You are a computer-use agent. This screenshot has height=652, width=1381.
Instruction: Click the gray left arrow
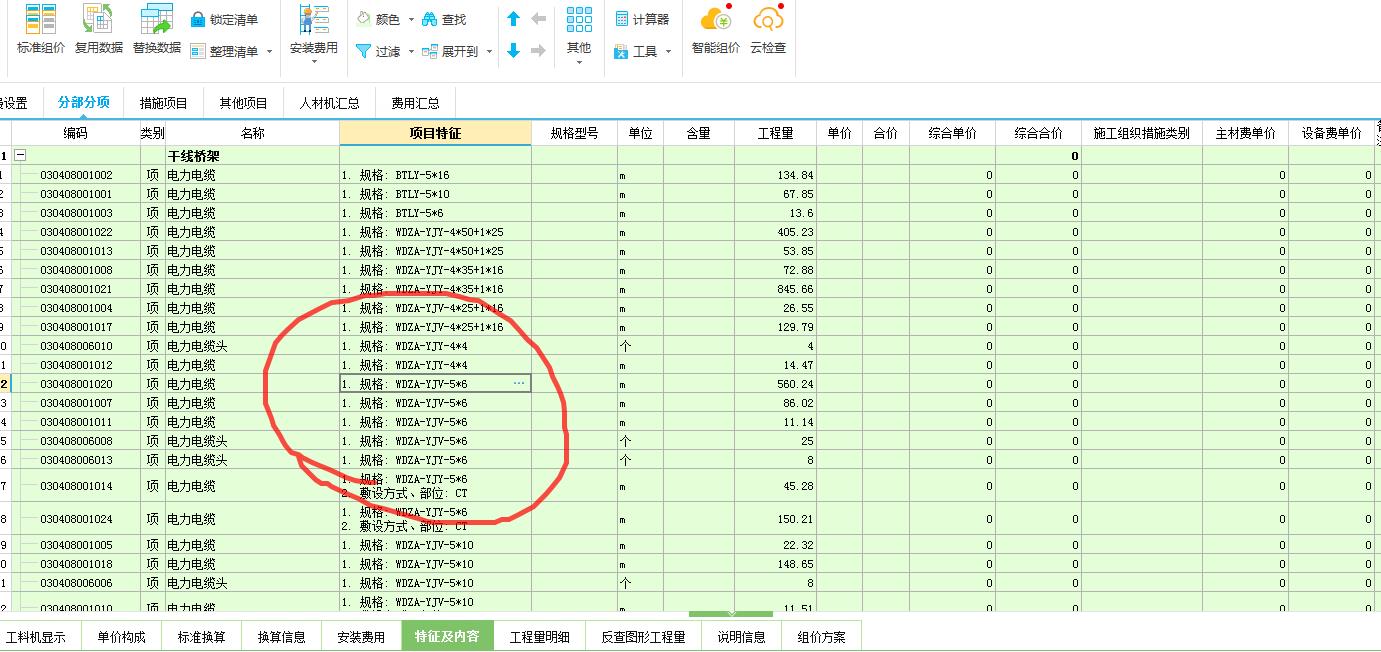click(539, 19)
